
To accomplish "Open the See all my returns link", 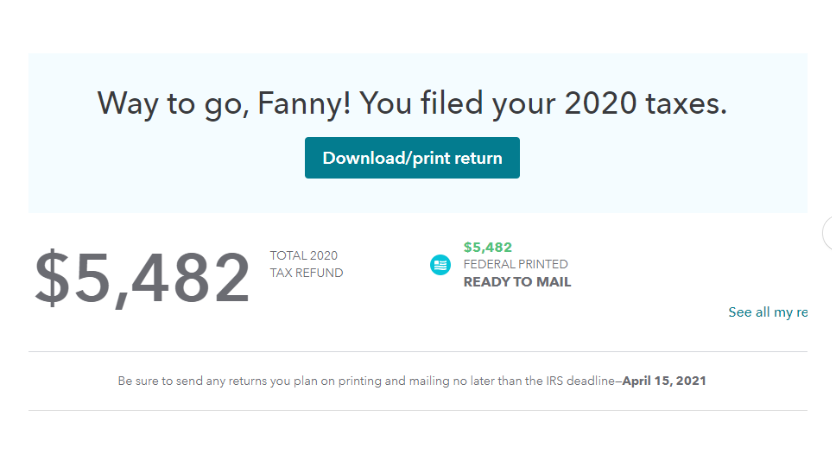I will click(768, 312).
